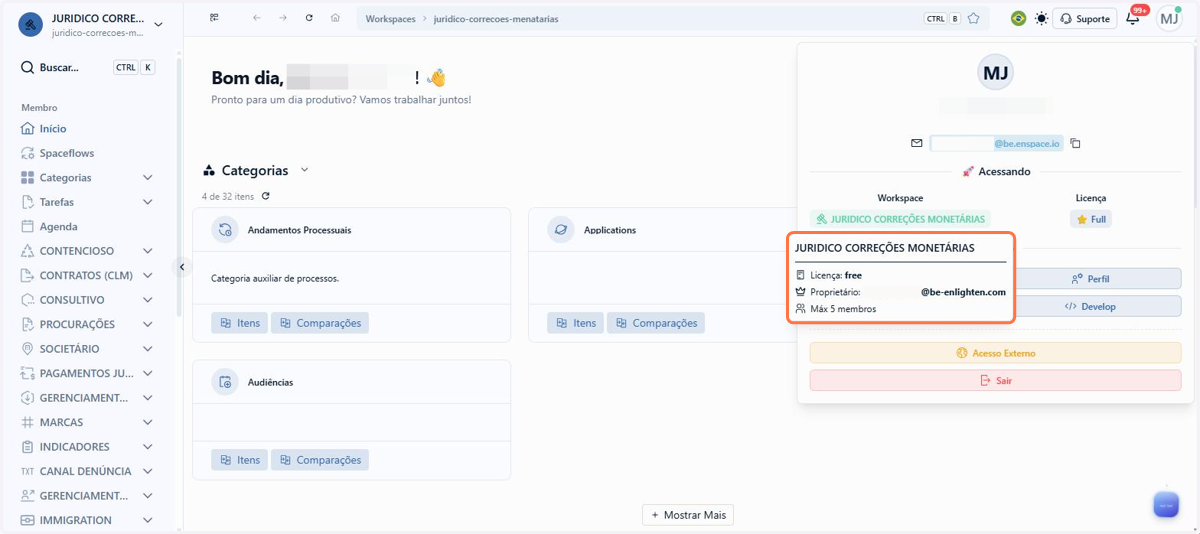Viewport: 1200px width, 534px height.
Task: Click the juridico-correcoes-menatarias breadcrumb
Action: click(x=496, y=19)
